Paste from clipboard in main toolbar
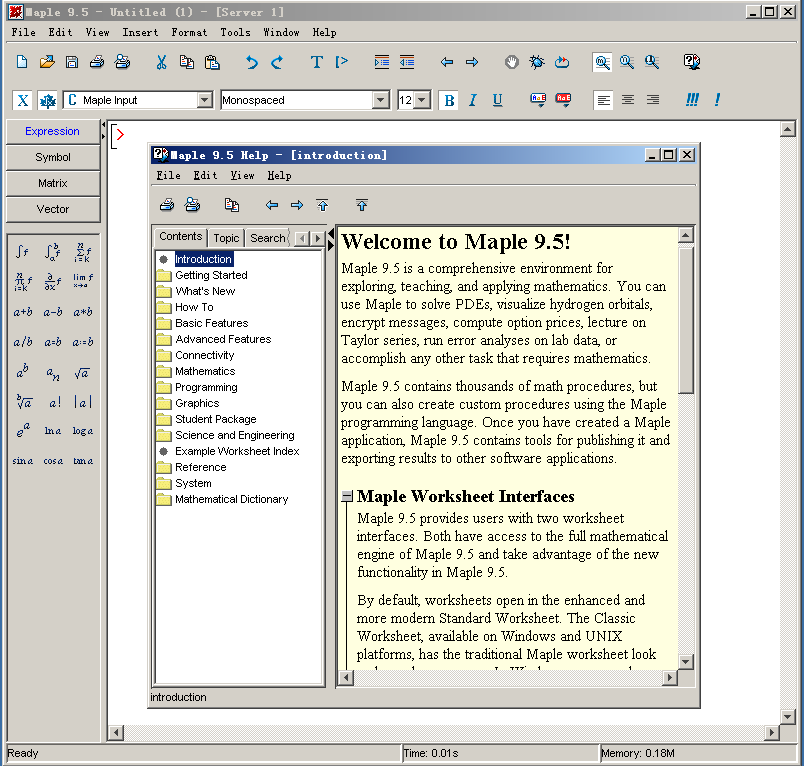Viewport: 804px width, 766px height. 212,62
